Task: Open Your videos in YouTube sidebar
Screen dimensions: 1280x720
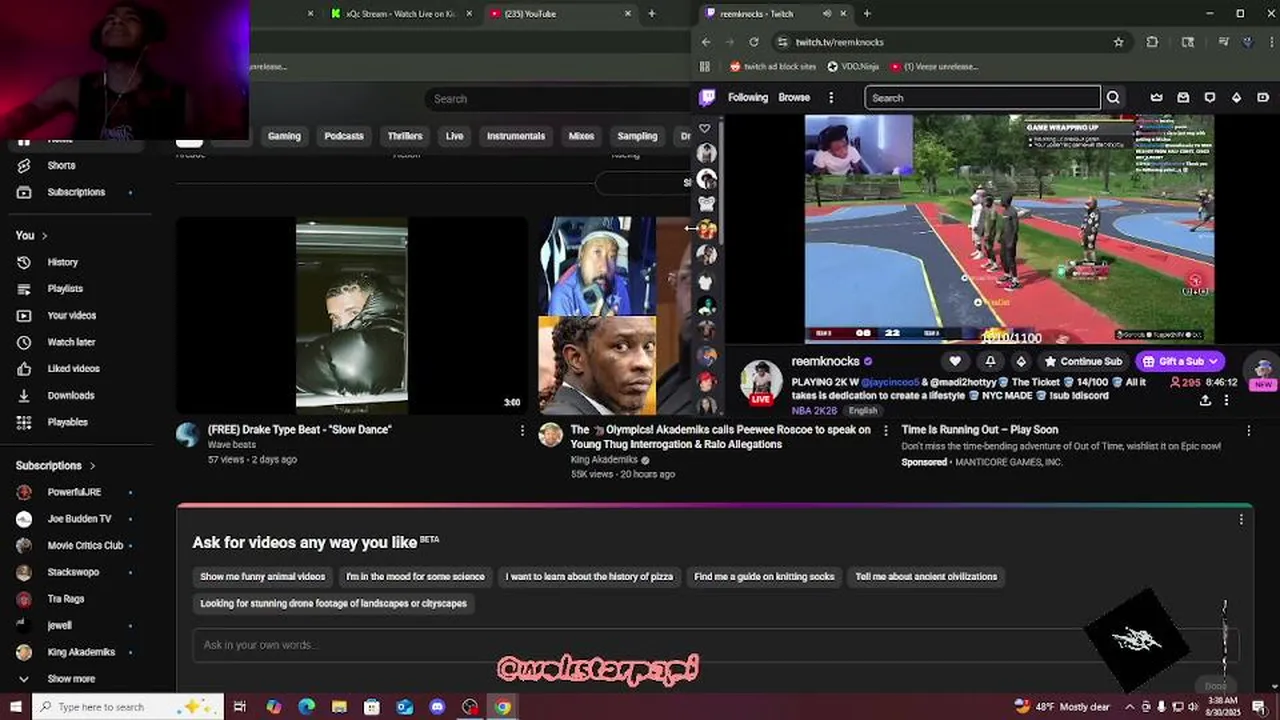Action: pos(71,315)
